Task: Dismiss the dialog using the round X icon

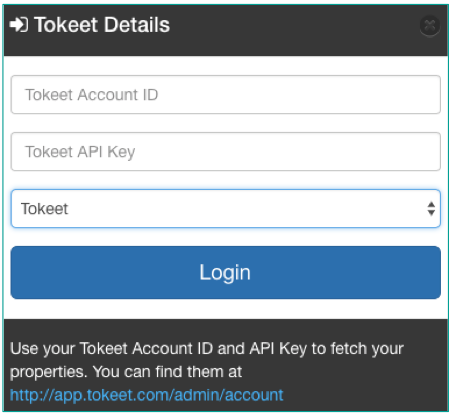Action: click(x=430, y=25)
